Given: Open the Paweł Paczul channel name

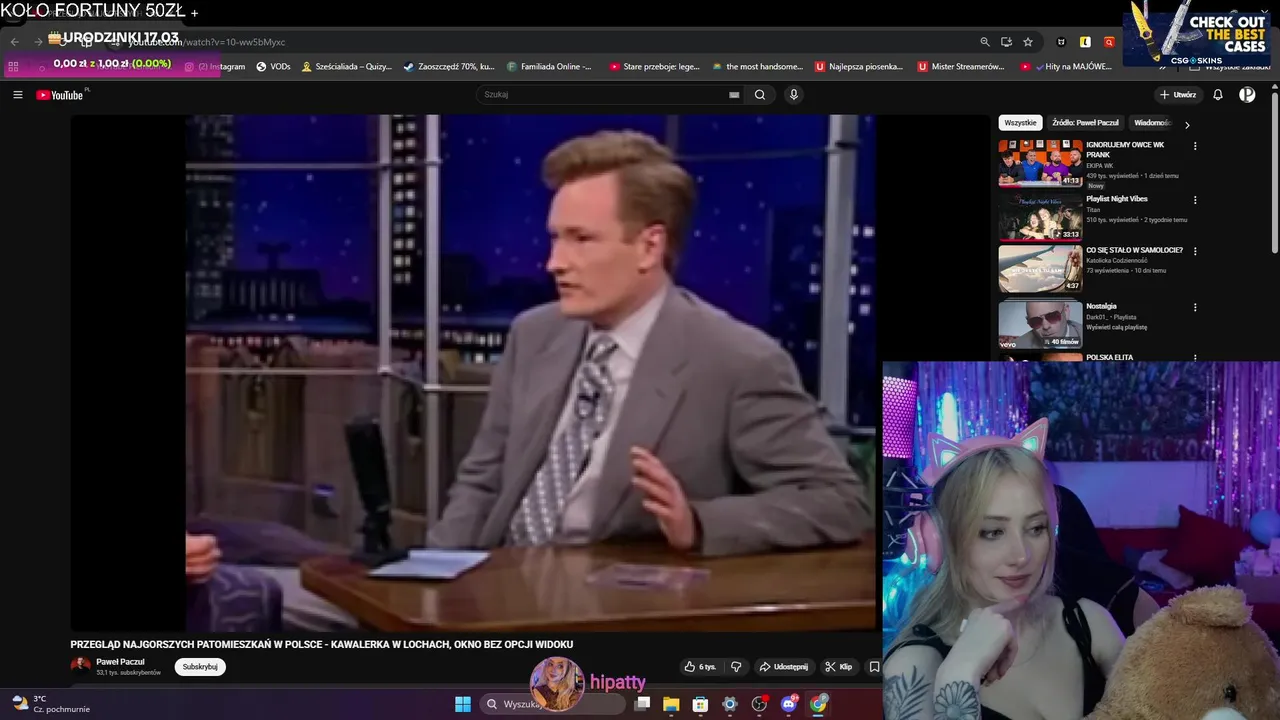Looking at the screenshot, I should pyautogui.click(x=120, y=662).
